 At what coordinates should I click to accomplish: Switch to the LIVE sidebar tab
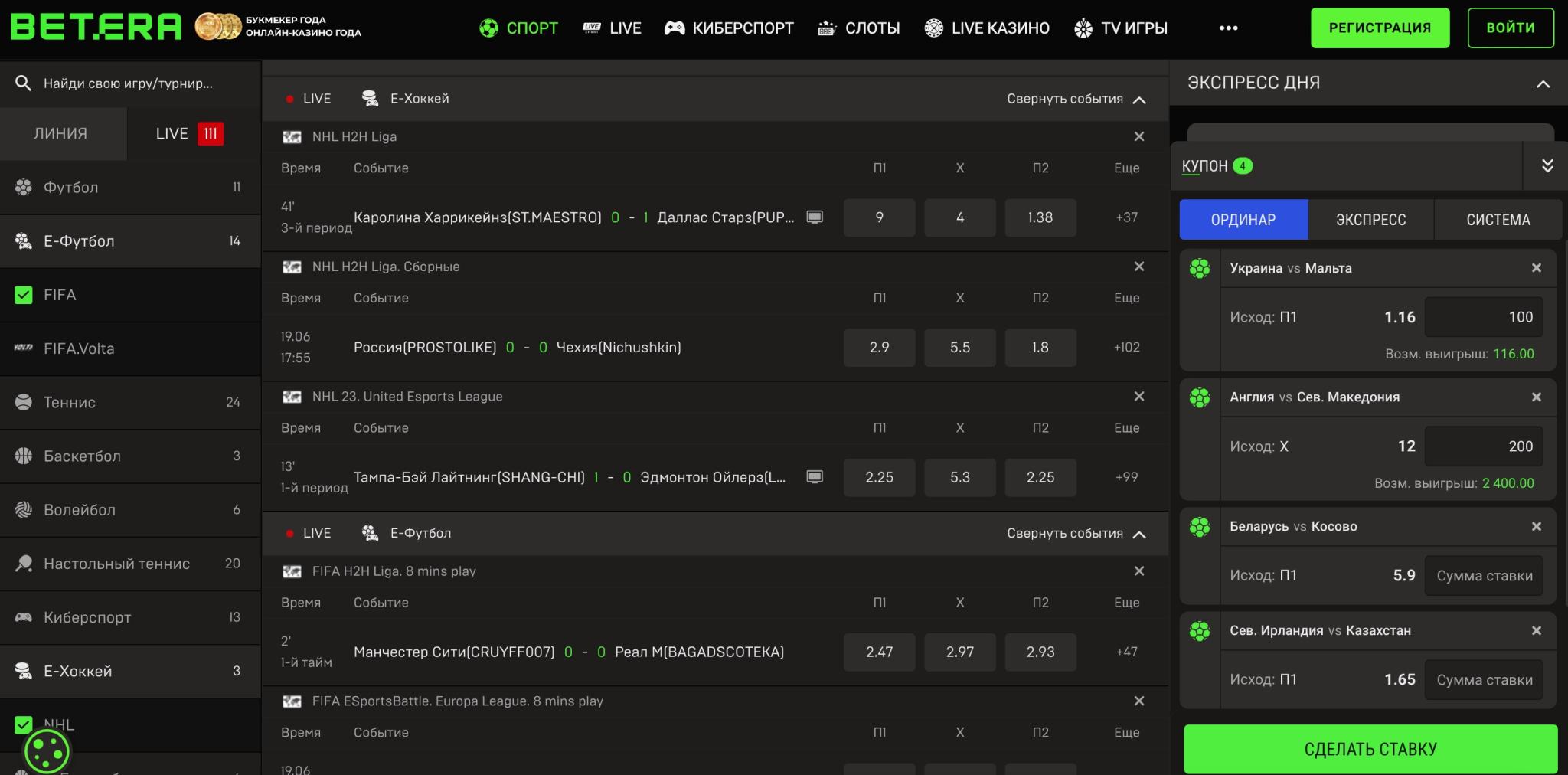tap(194, 134)
